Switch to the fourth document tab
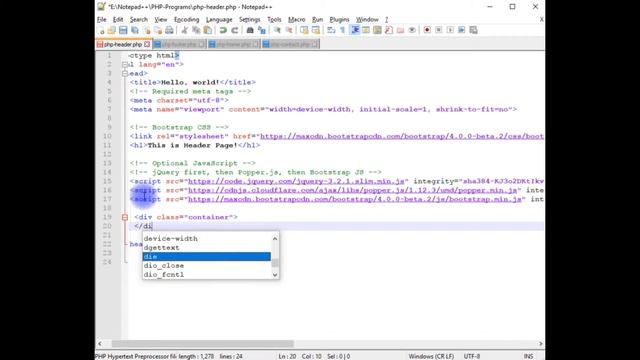Viewport: 640px width, 360px height. pos(290,44)
